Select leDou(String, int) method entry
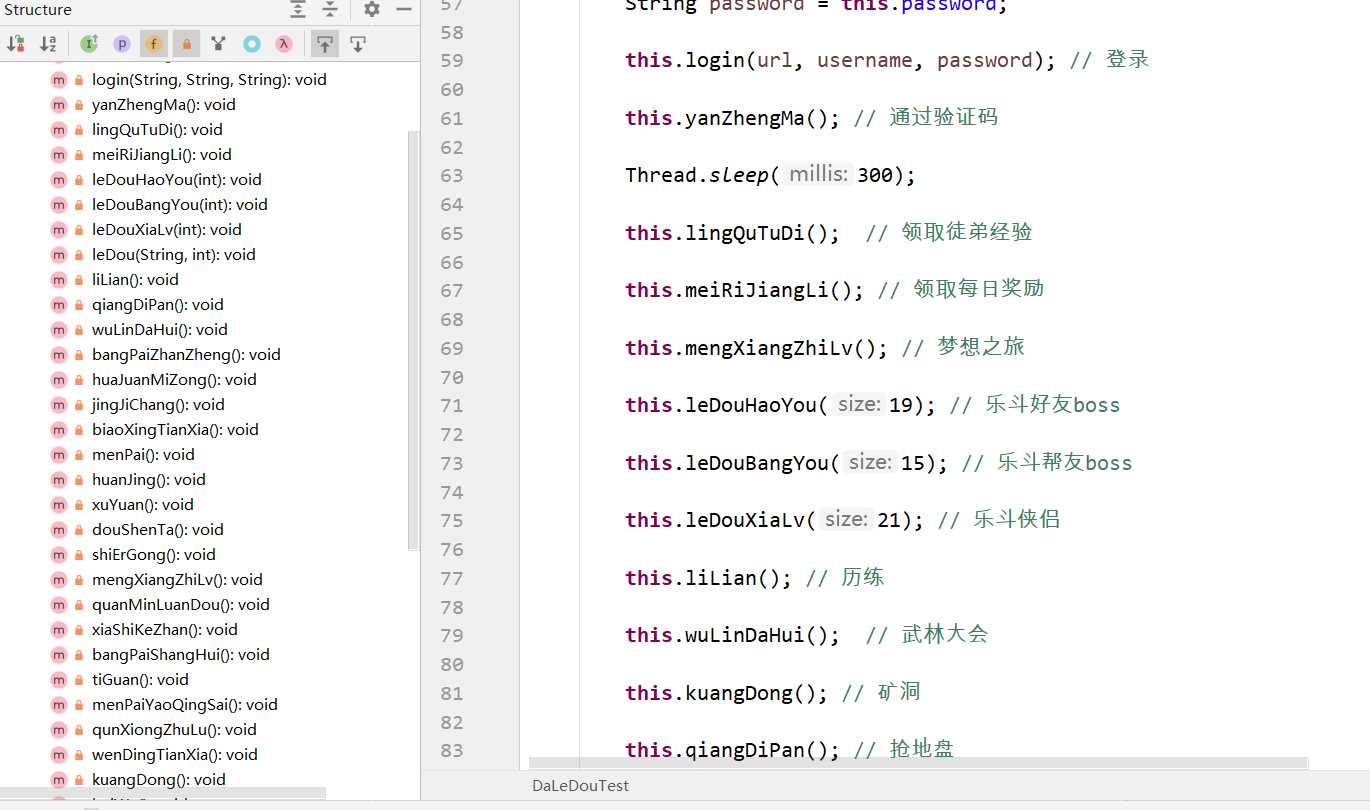 [174, 254]
